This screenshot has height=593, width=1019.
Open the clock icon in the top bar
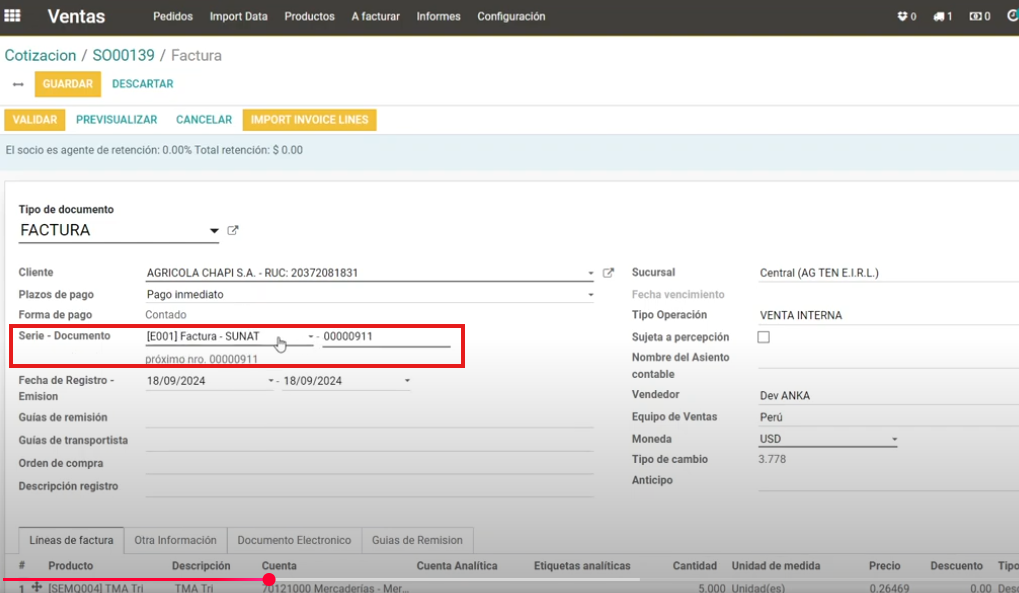pyautogui.click(x=1013, y=16)
